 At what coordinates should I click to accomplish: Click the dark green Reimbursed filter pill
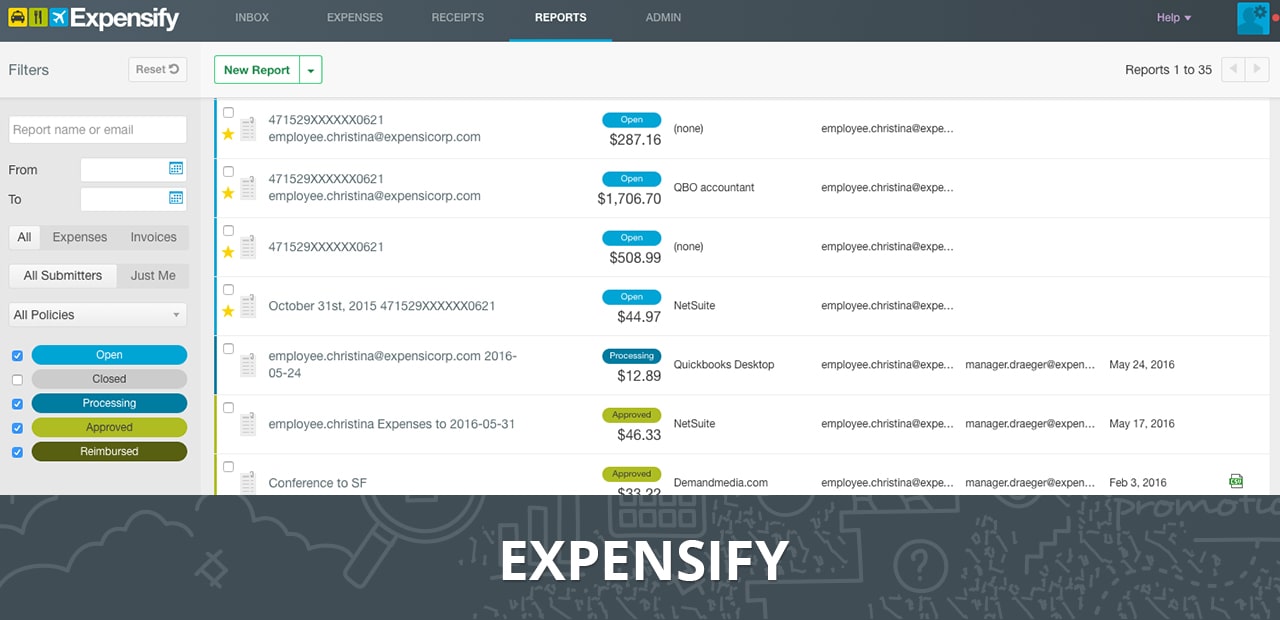coord(109,451)
